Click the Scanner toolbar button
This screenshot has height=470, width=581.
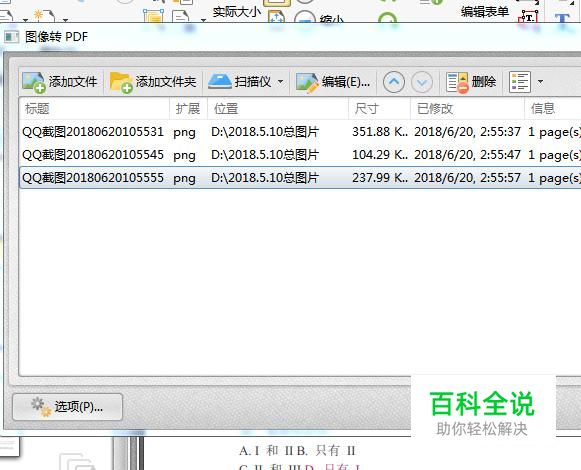(240, 82)
